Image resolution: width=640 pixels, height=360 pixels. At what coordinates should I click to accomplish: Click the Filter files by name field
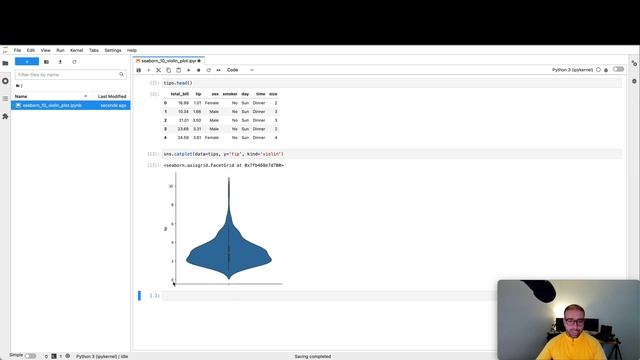click(70, 75)
